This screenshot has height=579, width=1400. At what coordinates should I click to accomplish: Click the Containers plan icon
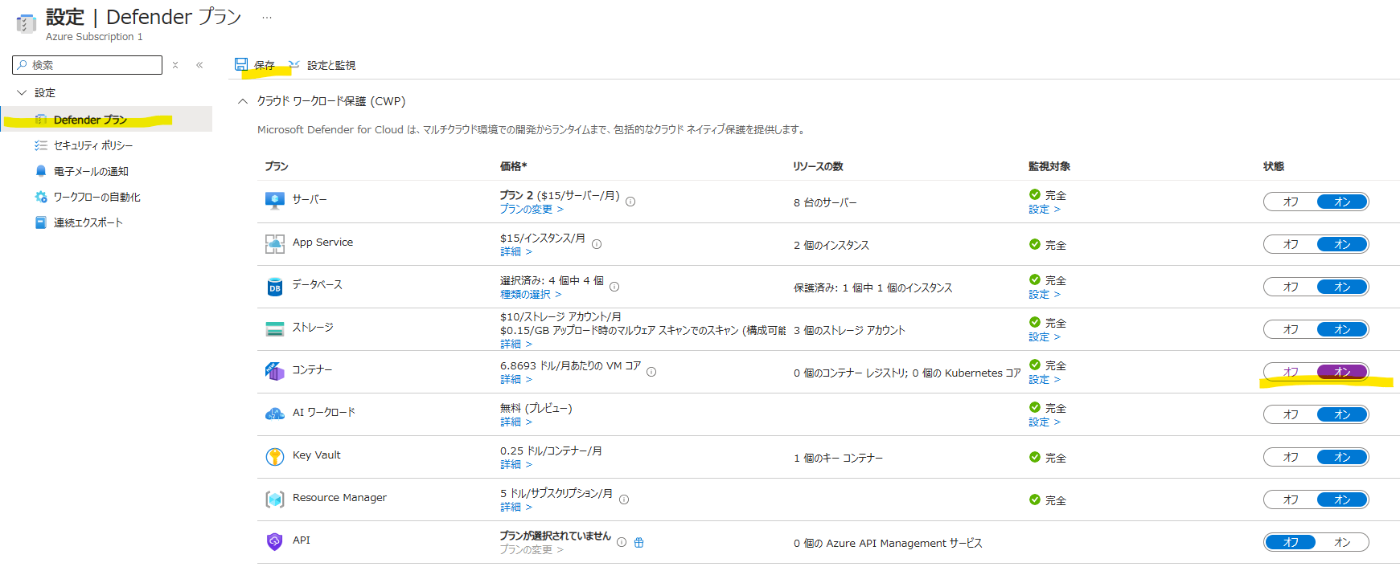(x=275, y=371)
